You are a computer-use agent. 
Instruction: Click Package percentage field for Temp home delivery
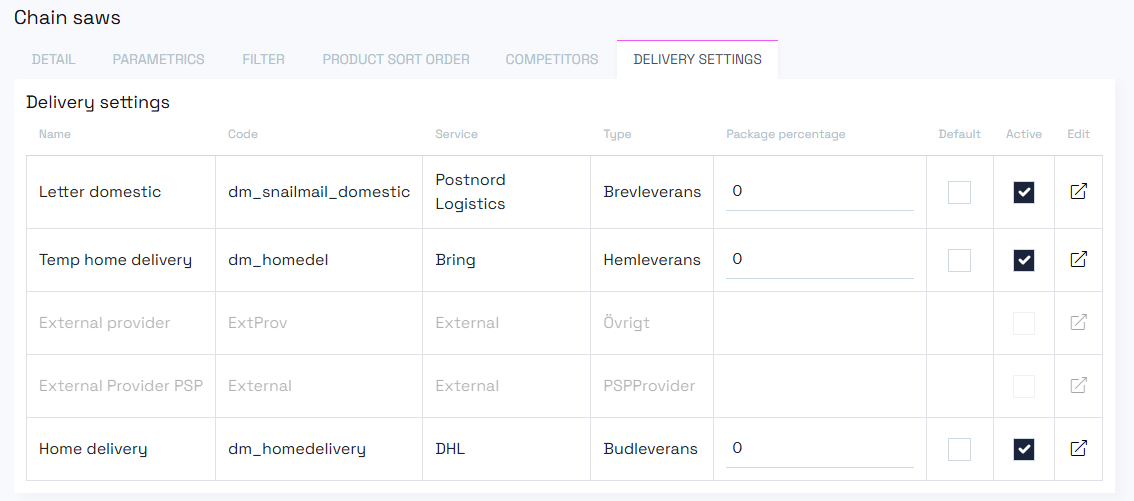(x=819, y=259)
